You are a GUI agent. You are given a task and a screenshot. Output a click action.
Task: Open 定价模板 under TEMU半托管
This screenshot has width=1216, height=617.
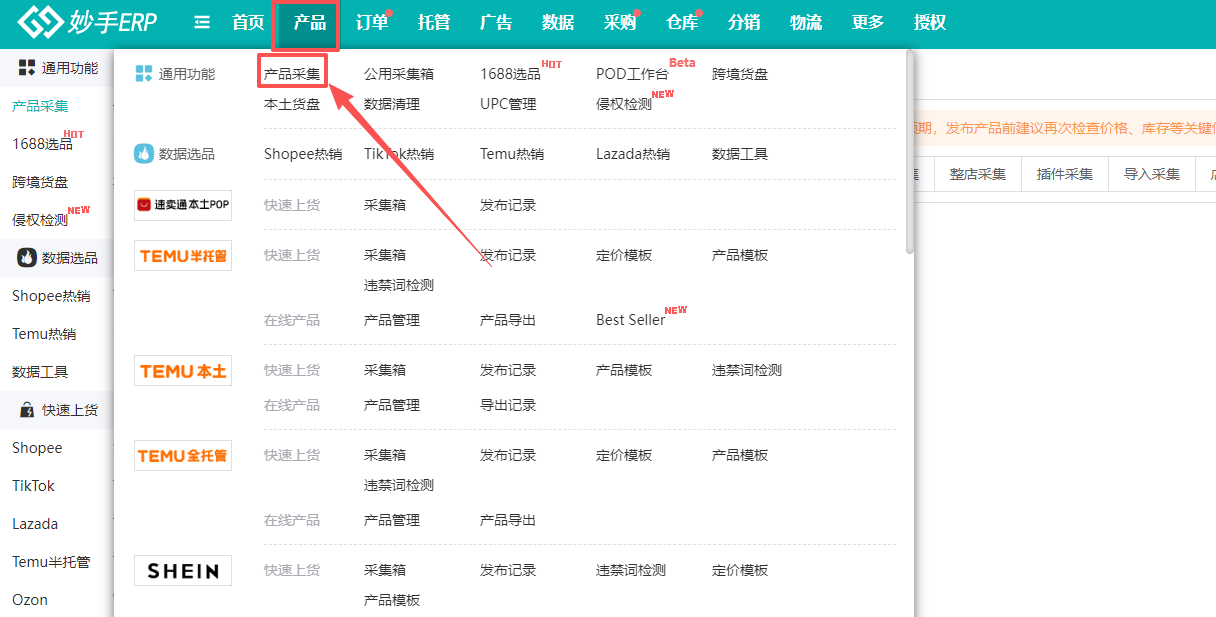624,255
